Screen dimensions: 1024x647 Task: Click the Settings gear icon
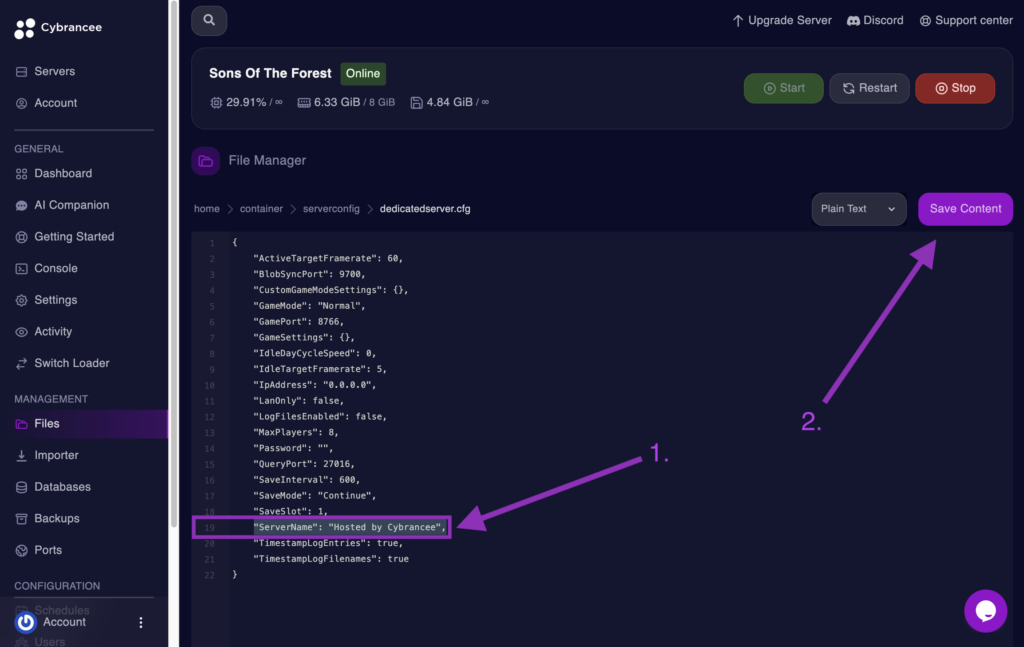click(22, 300)
